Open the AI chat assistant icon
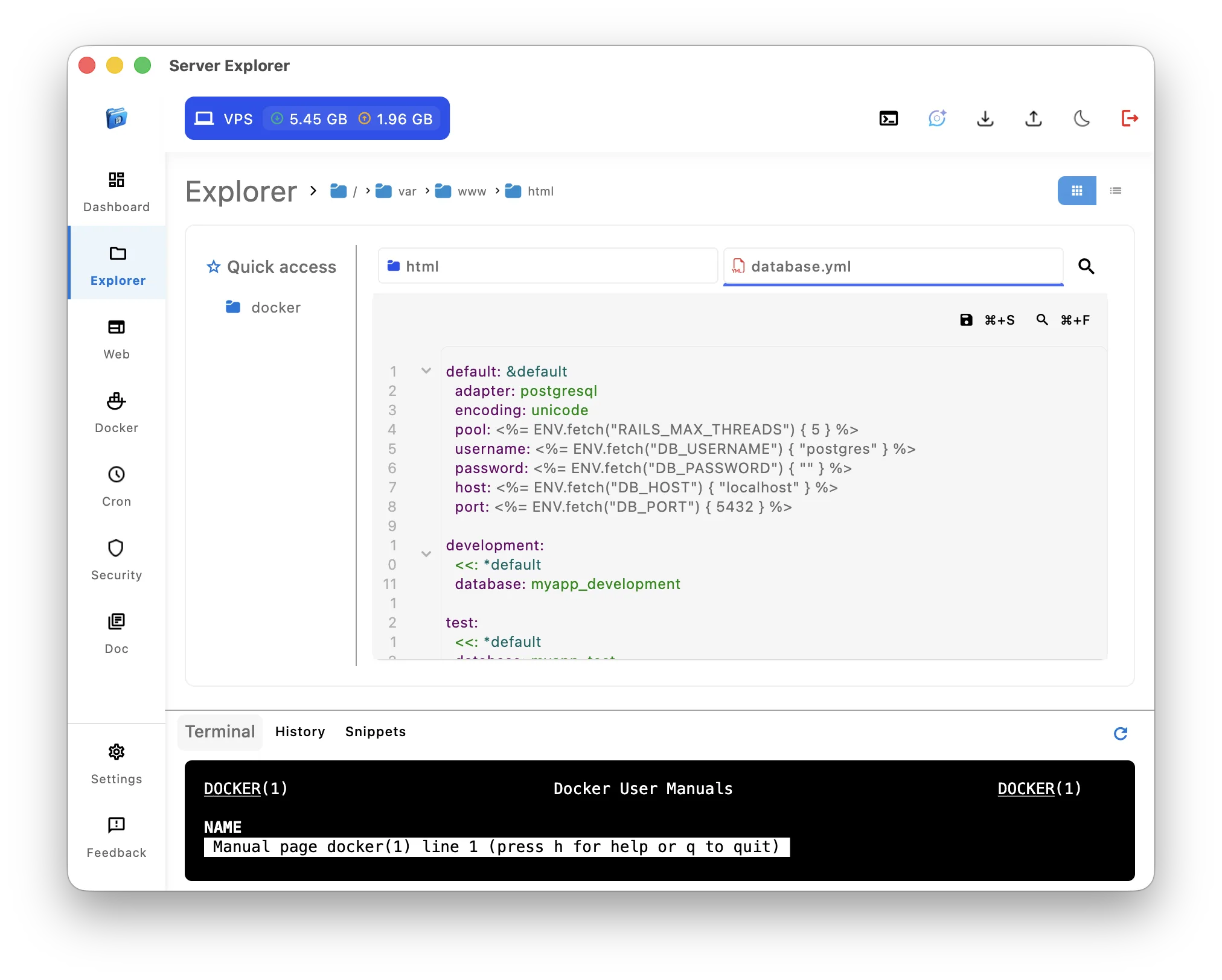The image size is (1222, 980). 936,118
